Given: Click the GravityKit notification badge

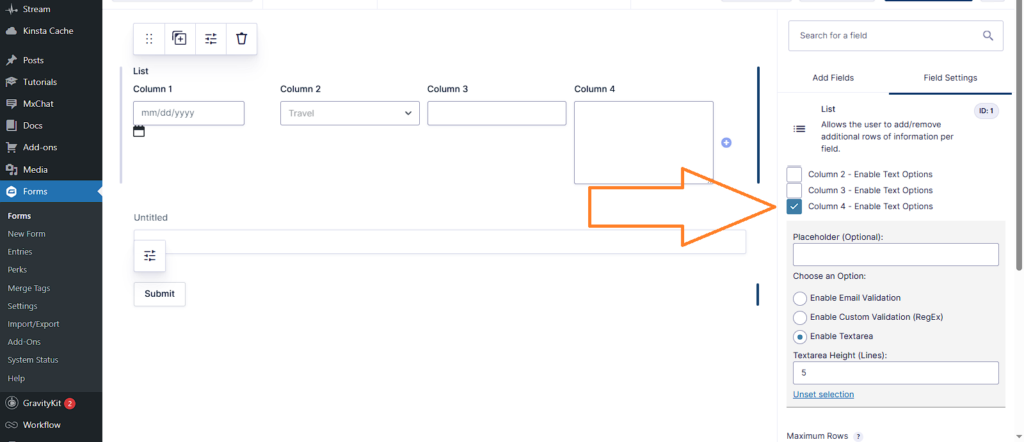Looking at the screenshot, I should coord(69,403).
